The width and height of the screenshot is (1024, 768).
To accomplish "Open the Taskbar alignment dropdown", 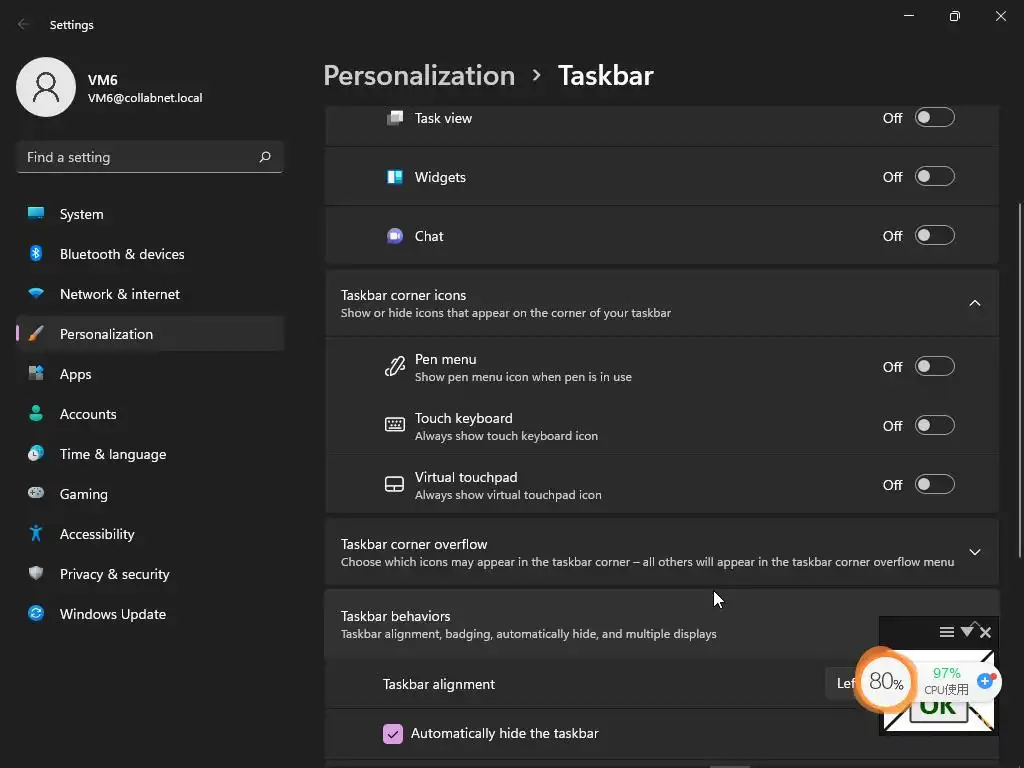I will (845, 684).
